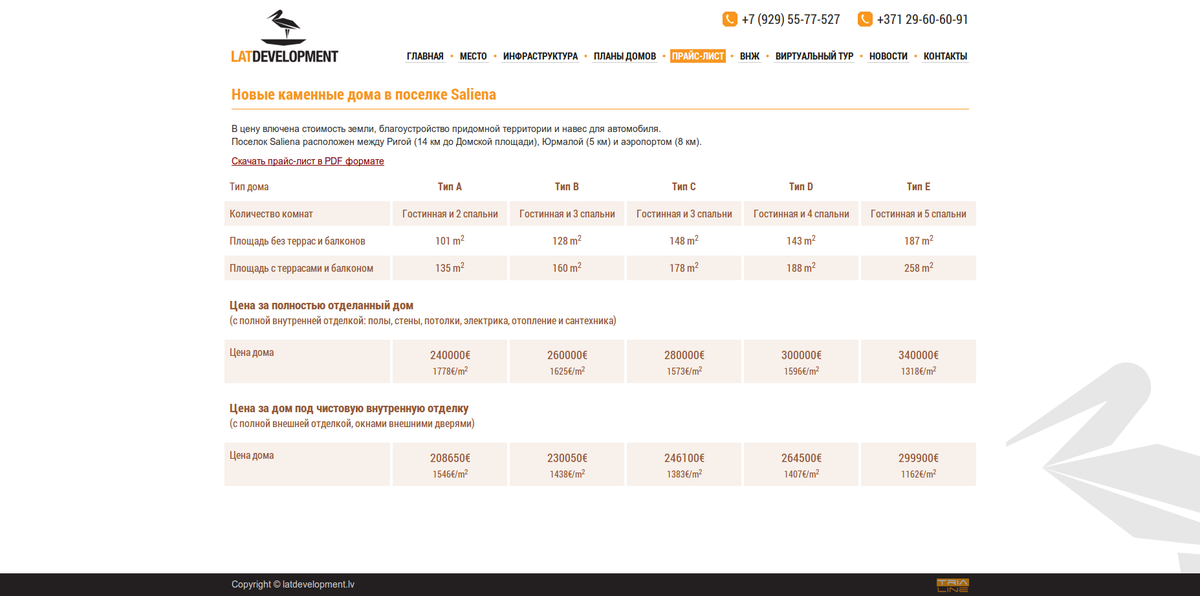The image size is (1200, 596).
Task: Click the +371 29-60-60-91 phone number
Action: (922, 20)
